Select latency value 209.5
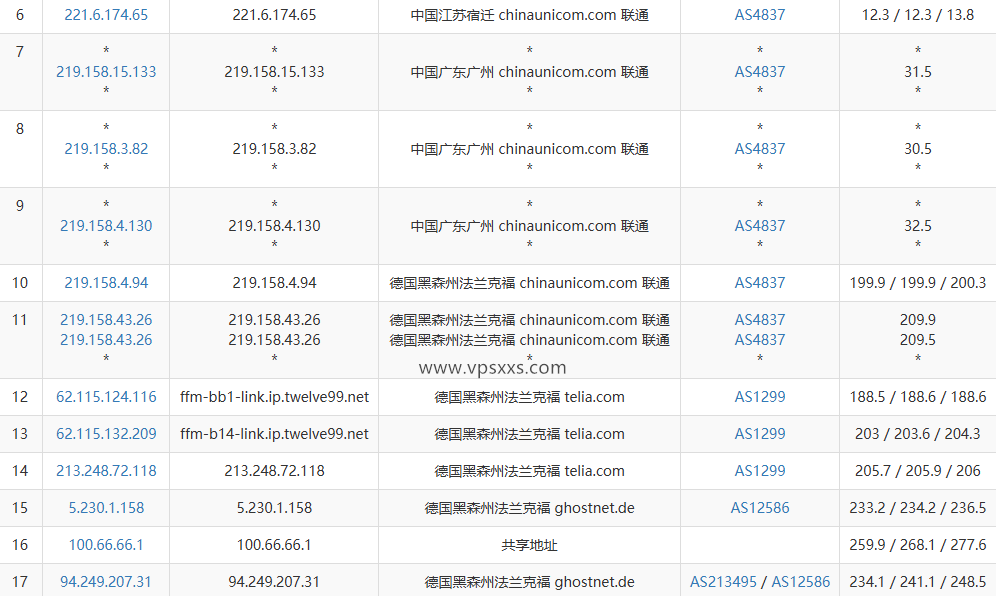The image size is (996, 596). click(x=918, y=340)
